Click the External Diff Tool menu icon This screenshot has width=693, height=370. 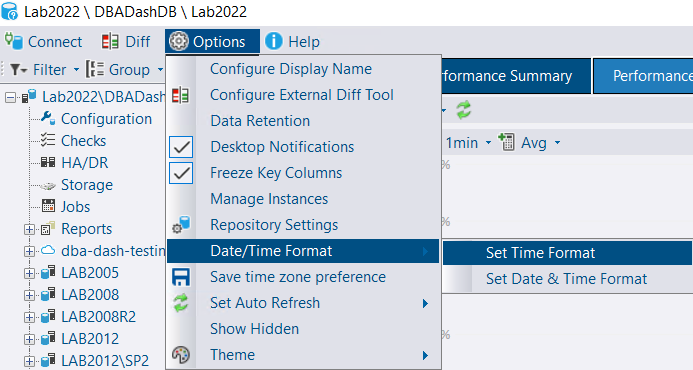(x=180, y=95)
